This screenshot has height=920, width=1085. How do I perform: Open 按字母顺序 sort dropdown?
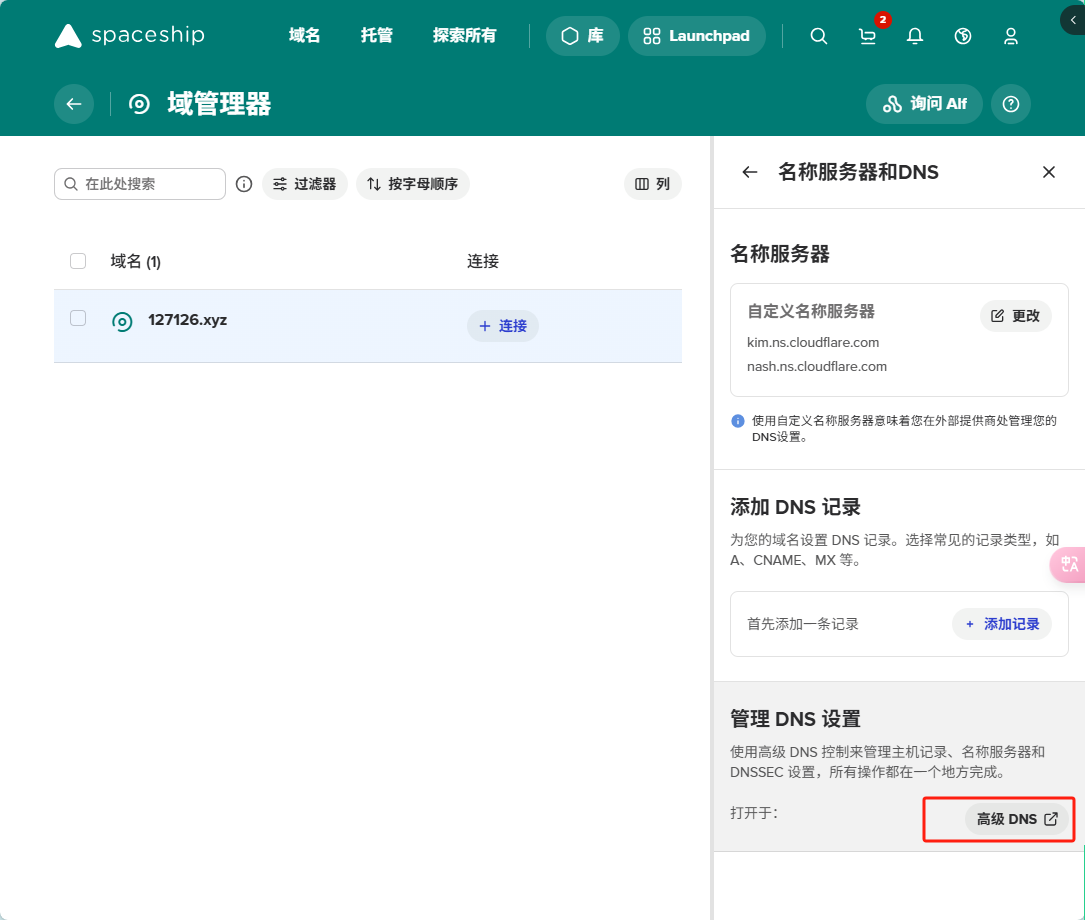point(412,184)
